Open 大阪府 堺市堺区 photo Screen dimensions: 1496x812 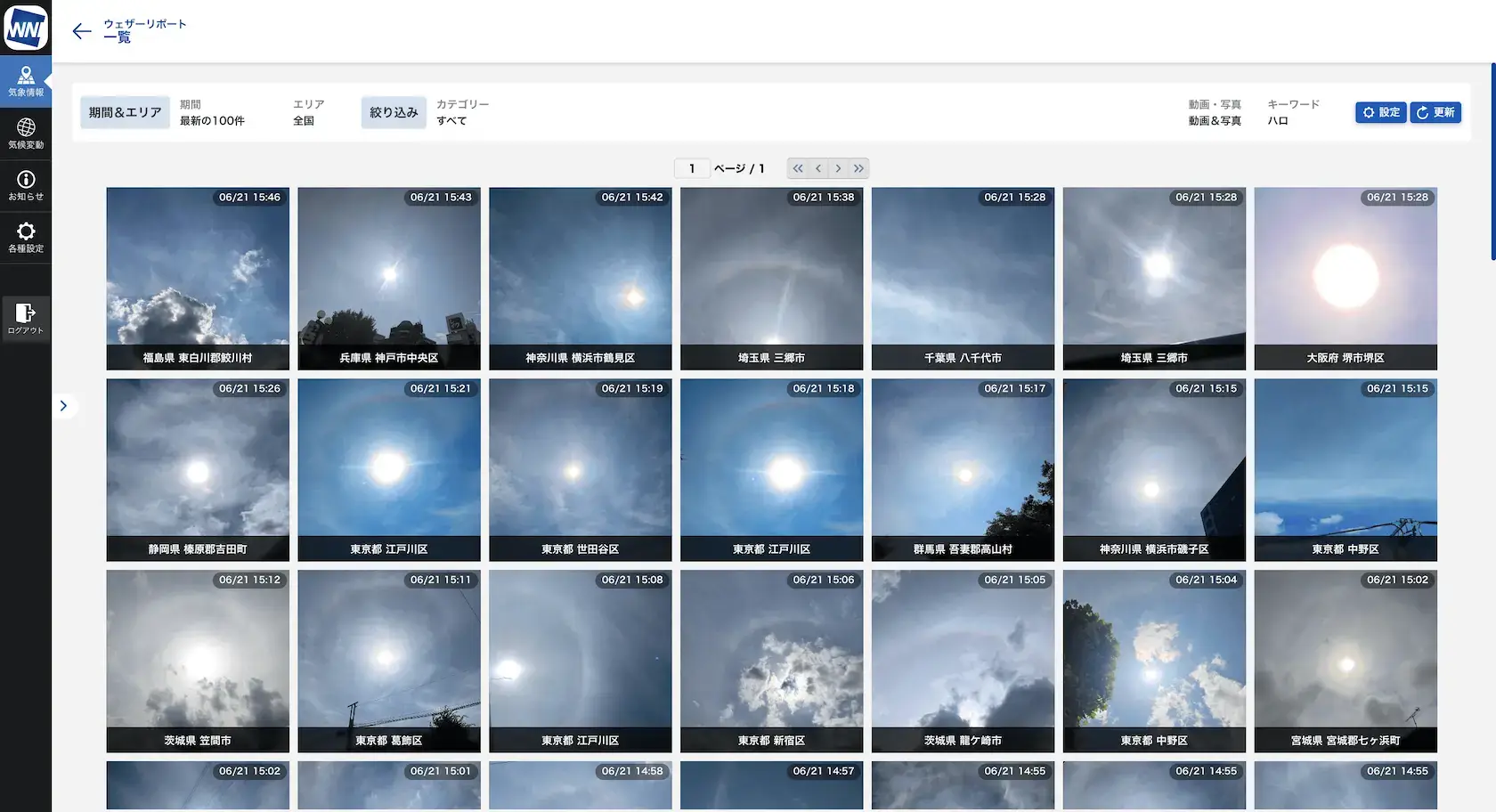[1346, 279]
